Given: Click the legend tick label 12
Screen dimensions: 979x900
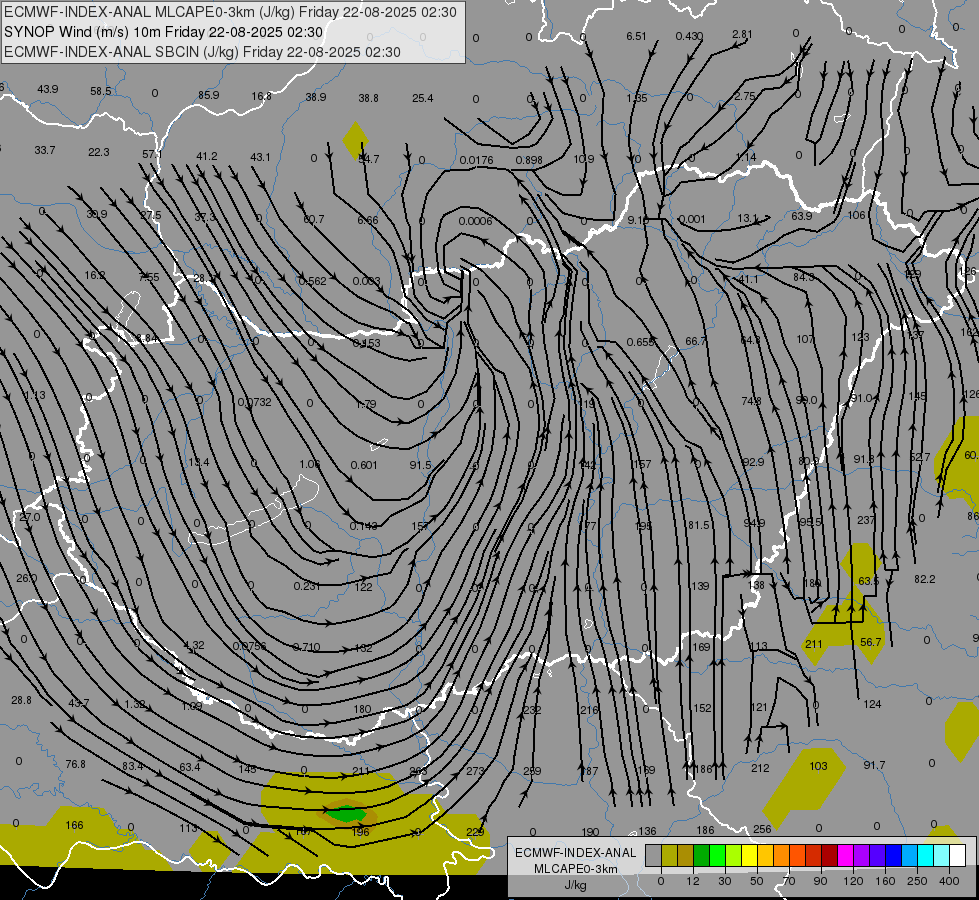Looking at the screenshot, I should pos(692,881).
